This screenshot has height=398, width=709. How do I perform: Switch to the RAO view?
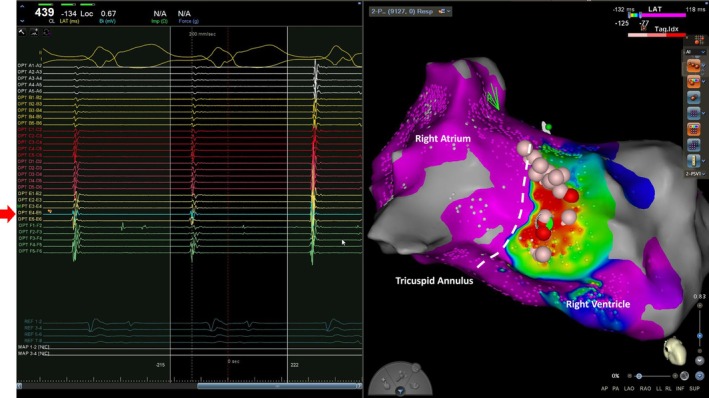(645, 389)
